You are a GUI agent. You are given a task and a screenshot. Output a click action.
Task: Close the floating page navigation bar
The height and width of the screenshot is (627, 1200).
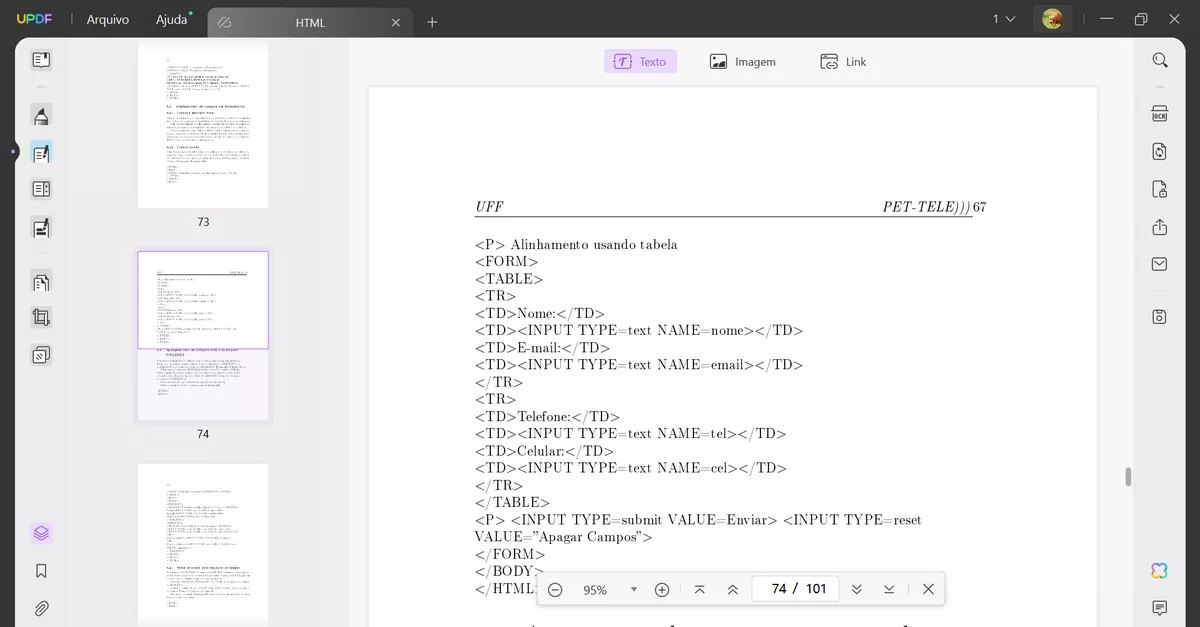coord(927,589)
